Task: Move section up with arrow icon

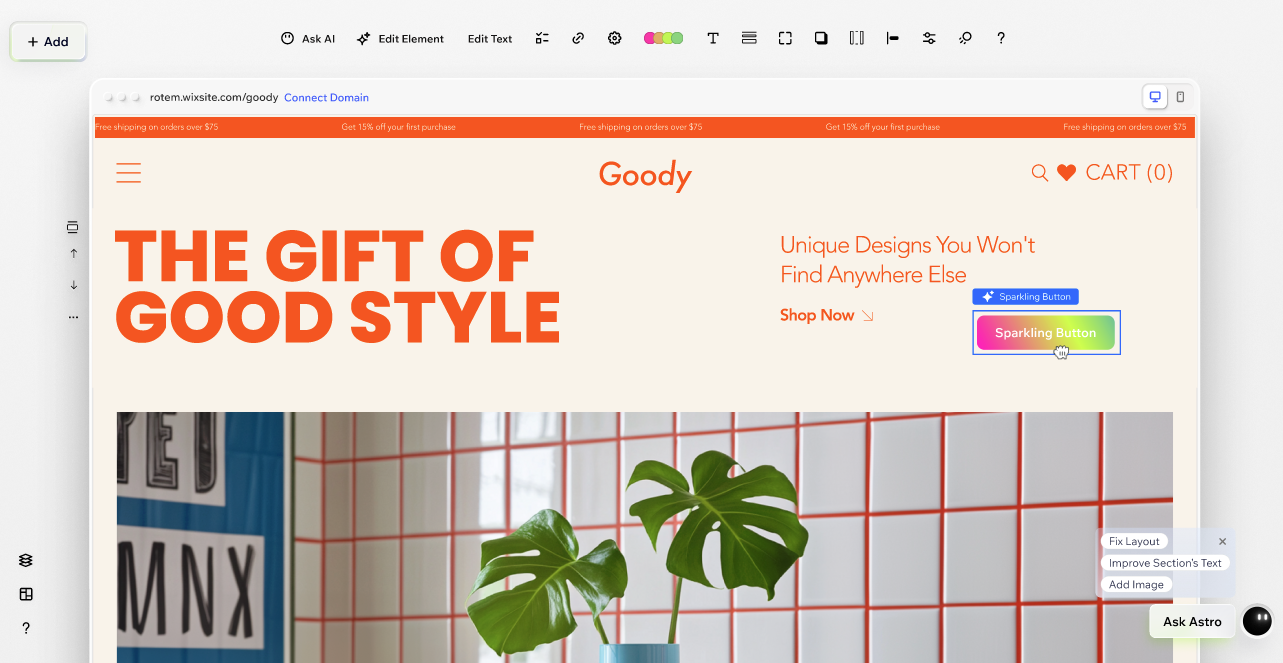Action: (x=73, y=254)
